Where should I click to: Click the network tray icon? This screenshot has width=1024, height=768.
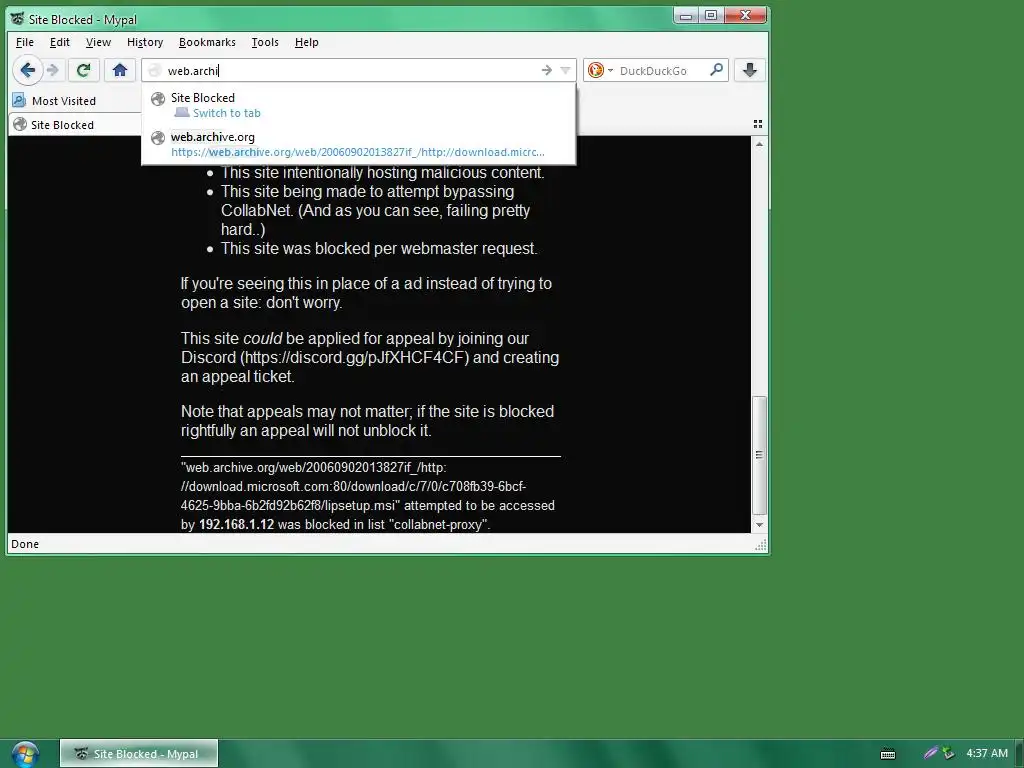[948, 754]
